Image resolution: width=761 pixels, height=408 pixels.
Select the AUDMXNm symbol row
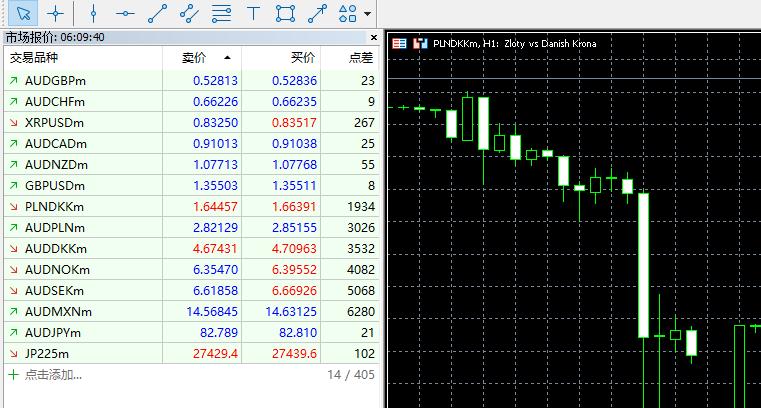click(x=192, y=311)
